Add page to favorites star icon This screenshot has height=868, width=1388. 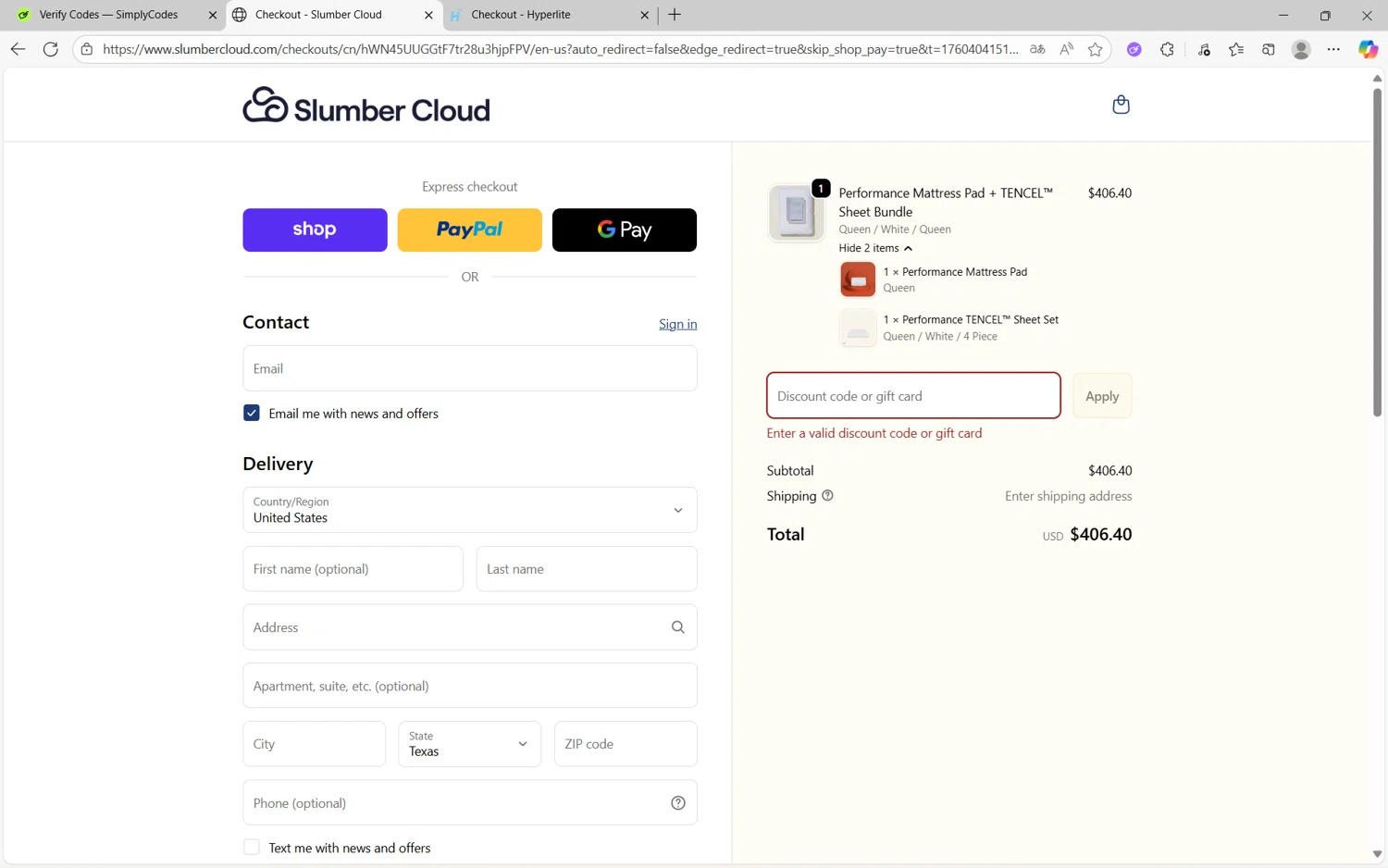pos(1096,50)
